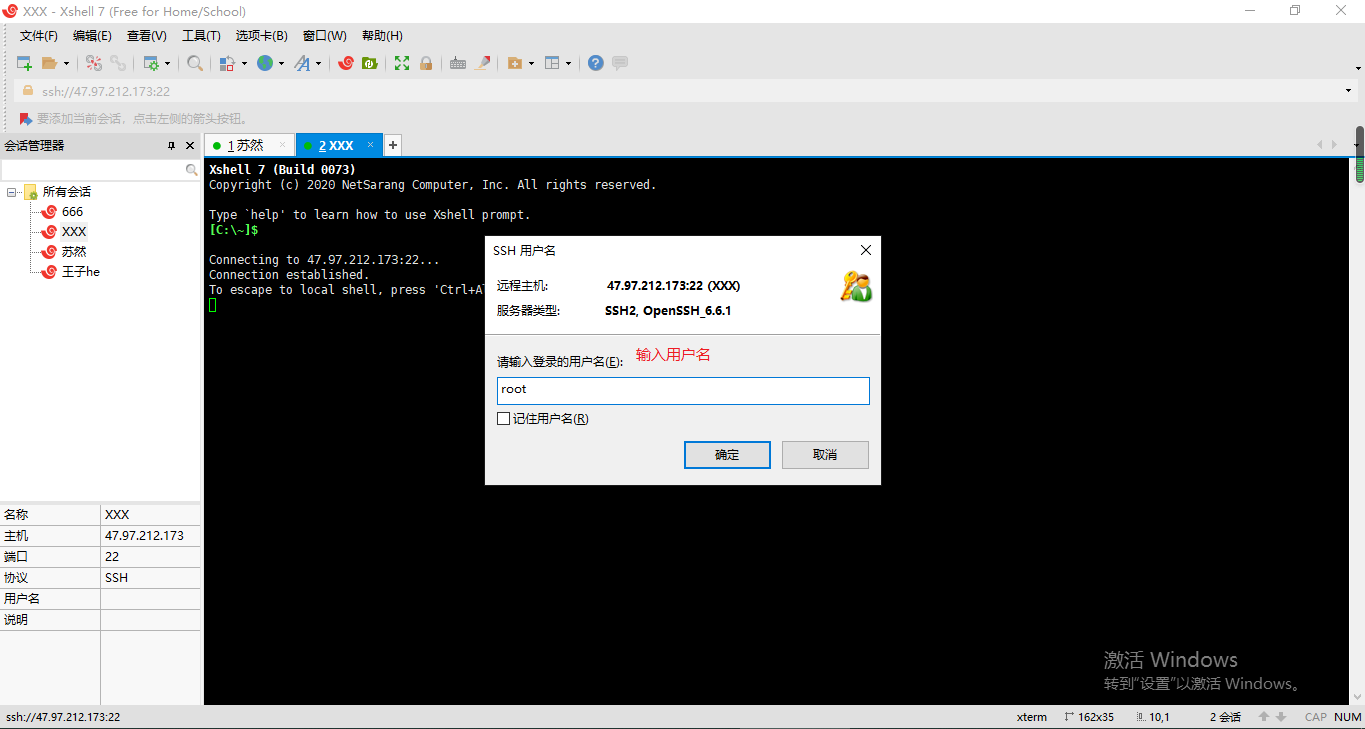This screenshot has height=729, width=1365.
Task: Click the highlighter pen toolbar icon
Action: click(483, 63)
